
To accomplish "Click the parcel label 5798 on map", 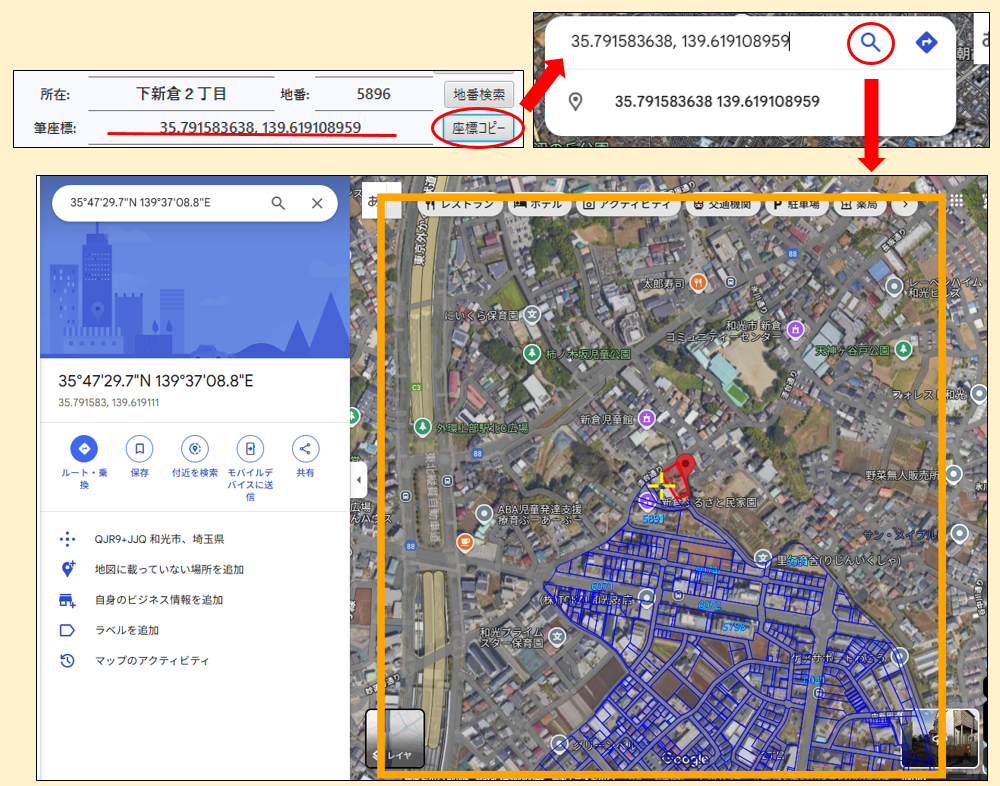I will pos(733,627).
